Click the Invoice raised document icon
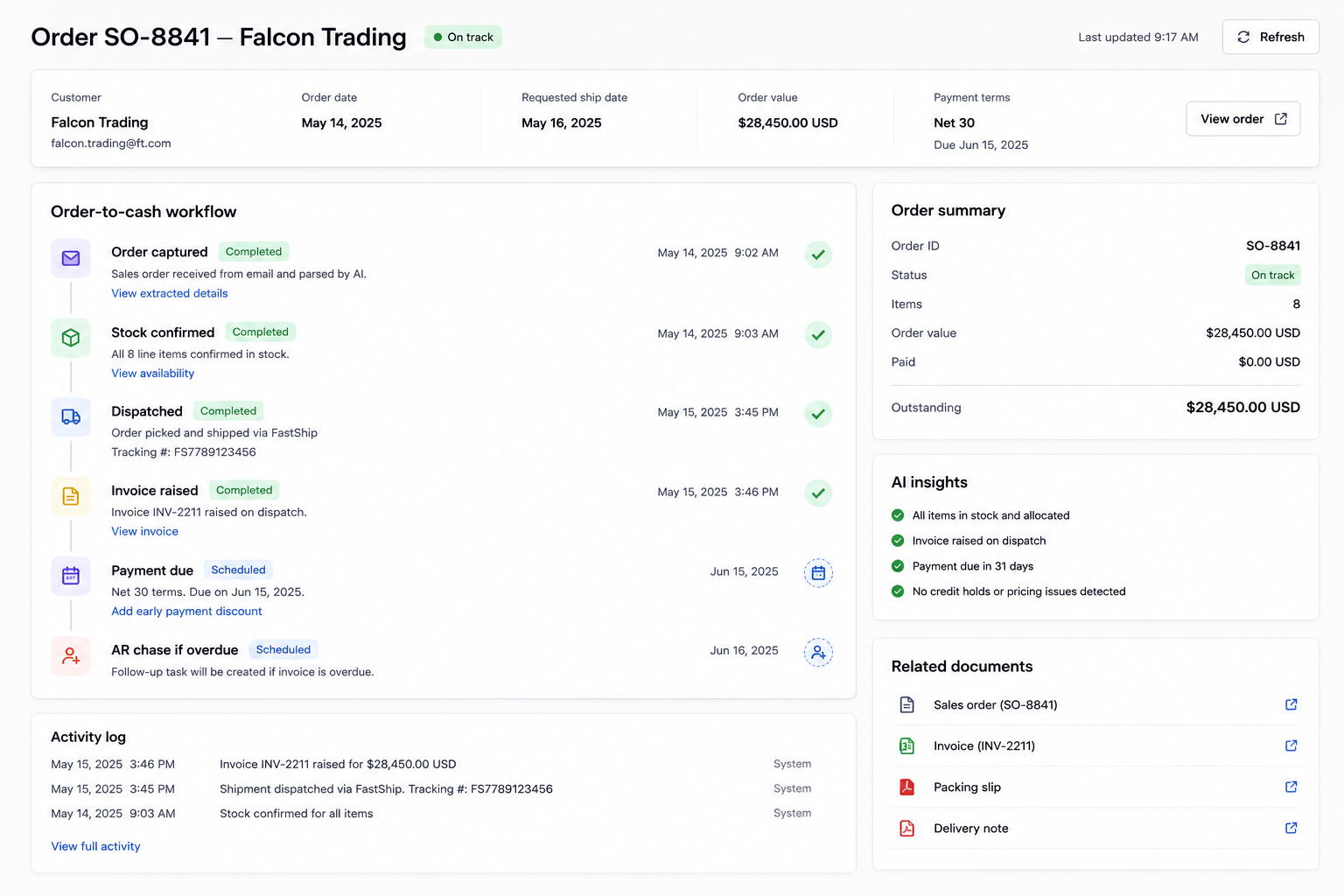This screenshot has width=1344, height=896. coord(71,496)
